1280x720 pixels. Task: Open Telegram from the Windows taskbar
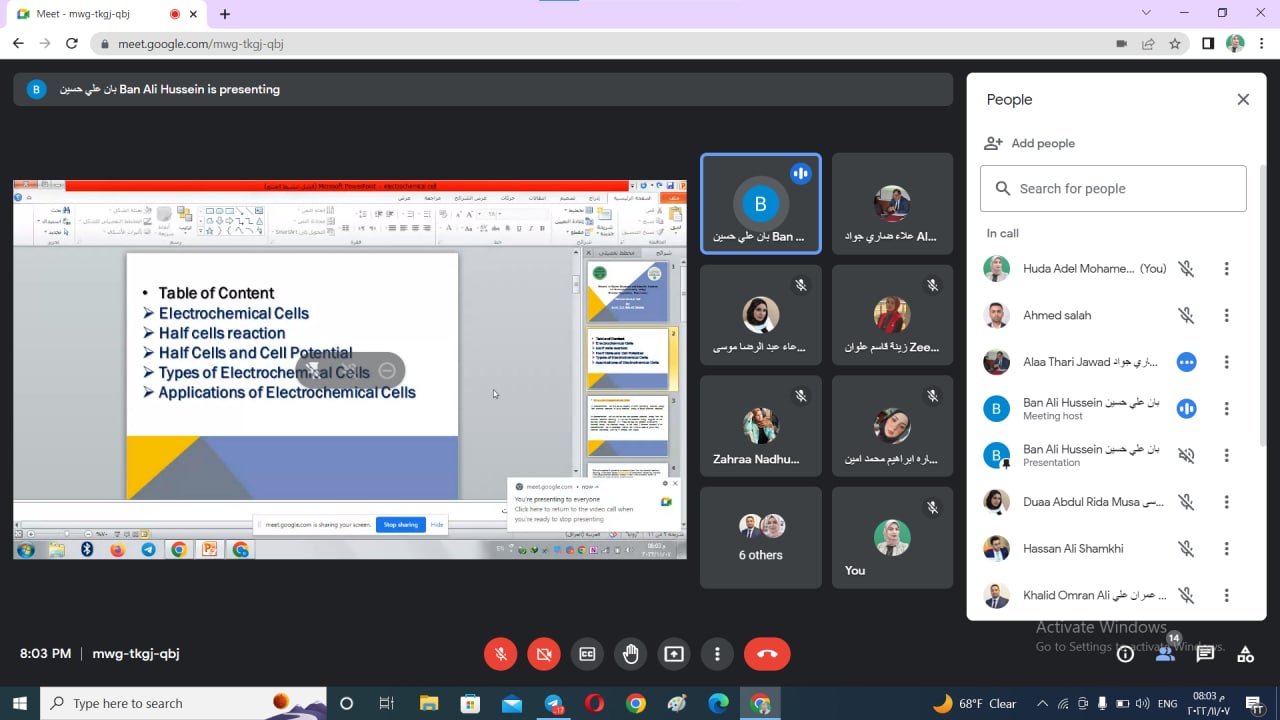click(554, 704)
